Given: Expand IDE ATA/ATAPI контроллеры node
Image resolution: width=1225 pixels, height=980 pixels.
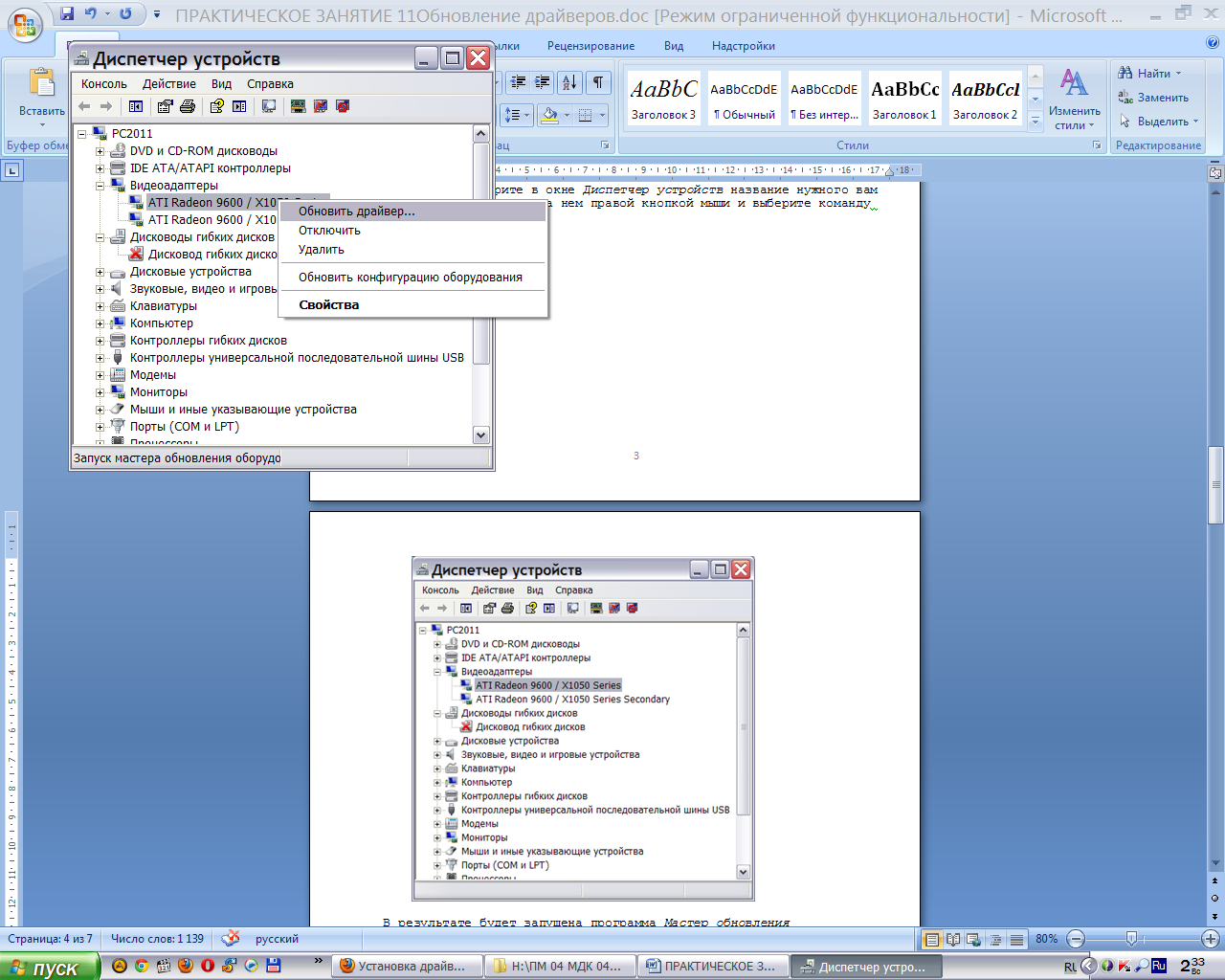Looking at the screenshot, I should (100, 168).
